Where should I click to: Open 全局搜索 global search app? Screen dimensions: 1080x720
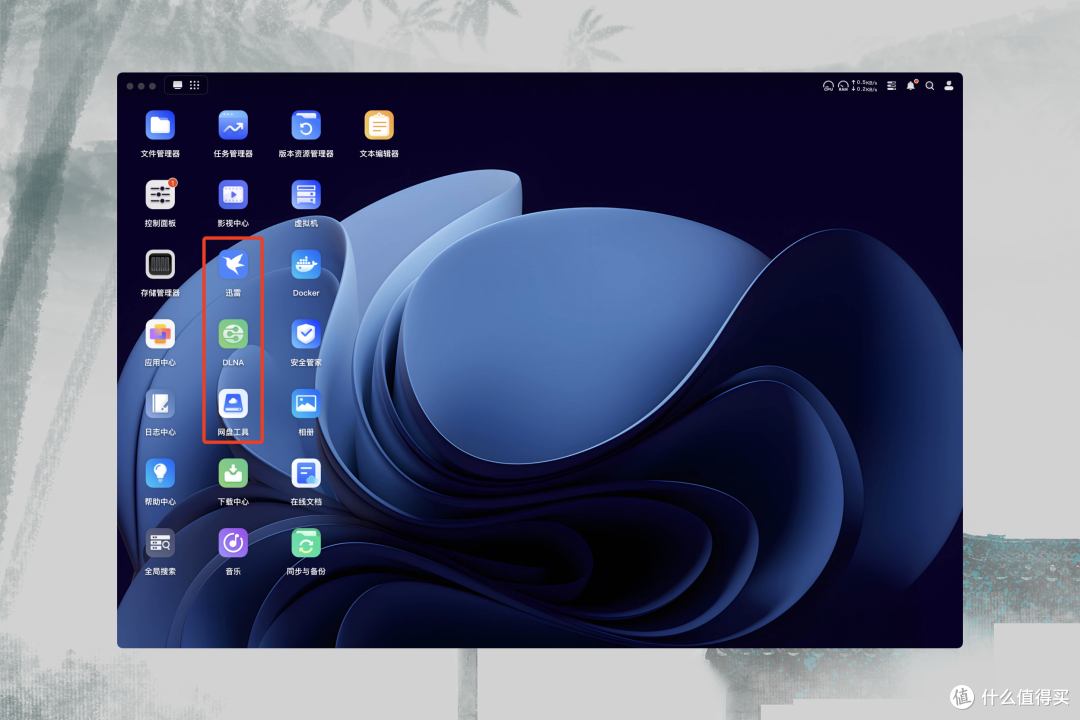coord(160,543)
